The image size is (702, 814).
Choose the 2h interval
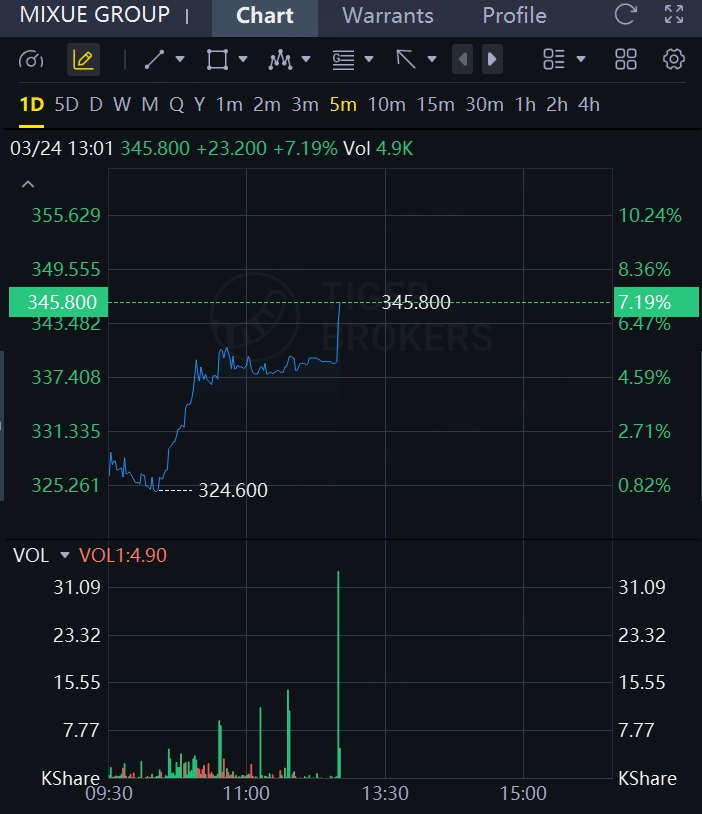click(557, 105)
